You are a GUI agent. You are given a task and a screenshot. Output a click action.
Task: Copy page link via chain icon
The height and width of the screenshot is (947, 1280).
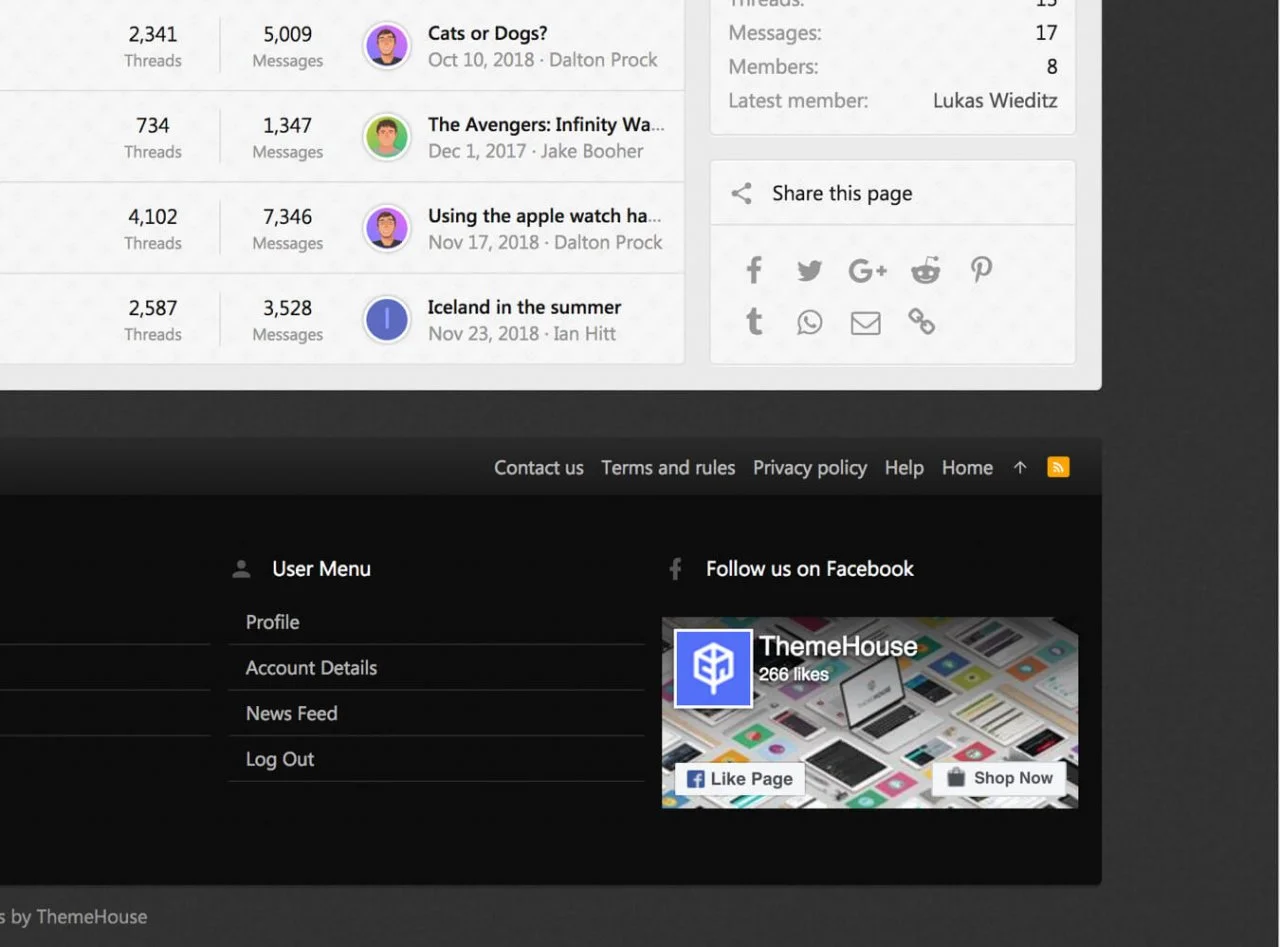pos(921,322)
